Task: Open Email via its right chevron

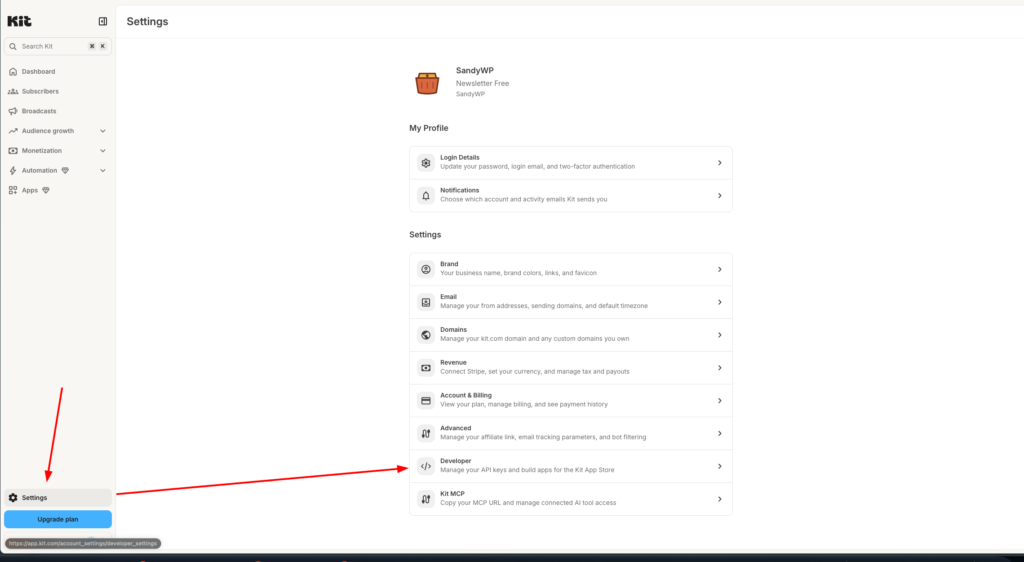Action: pyautogui.click(x=720, y=302)
